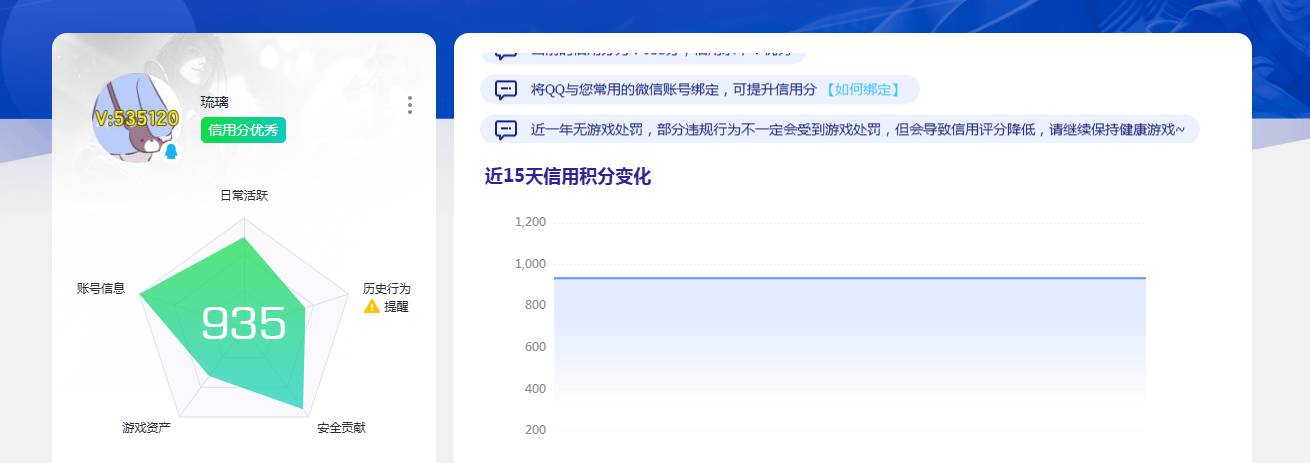1310x463 pixels.
Task: Click the 提醒 text next to warning
Action: 397,307
